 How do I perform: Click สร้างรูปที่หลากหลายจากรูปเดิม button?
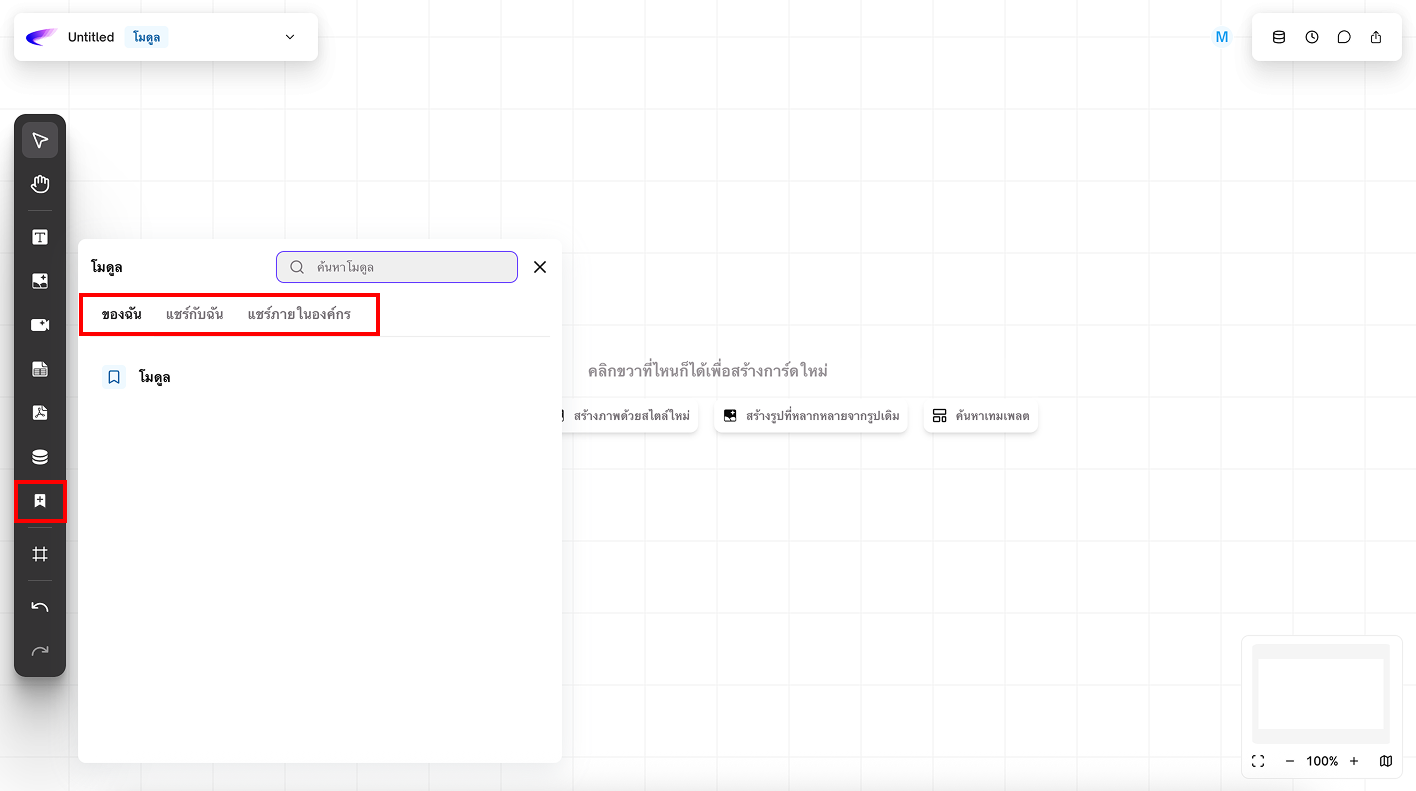811,416
